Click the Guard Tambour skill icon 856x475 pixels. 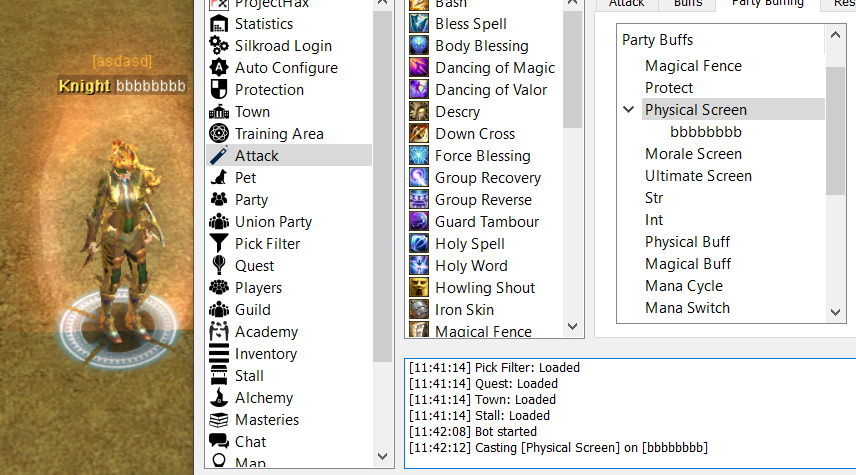[x=419, y=221]
